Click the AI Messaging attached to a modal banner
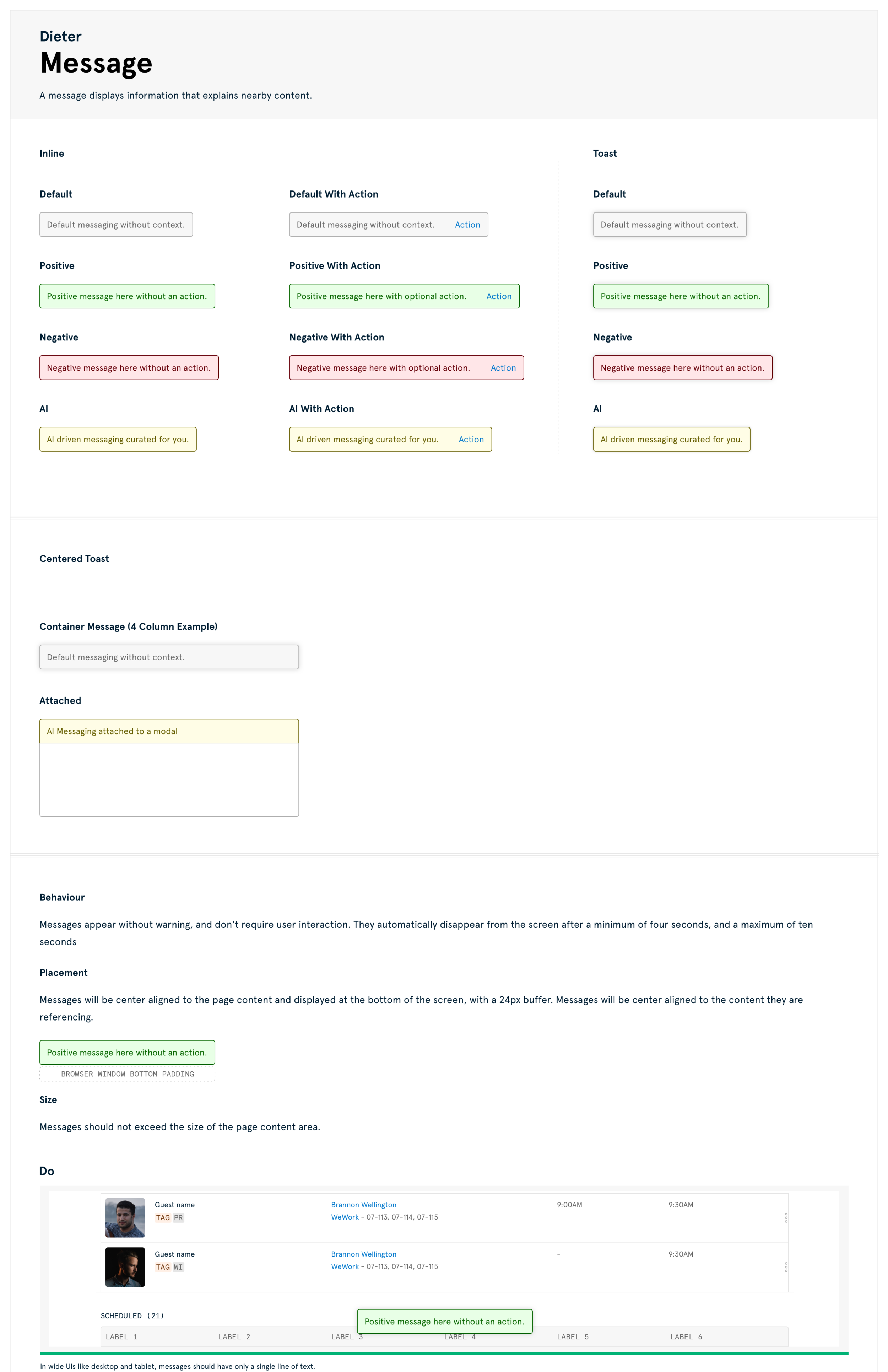 tap(169, 731)
